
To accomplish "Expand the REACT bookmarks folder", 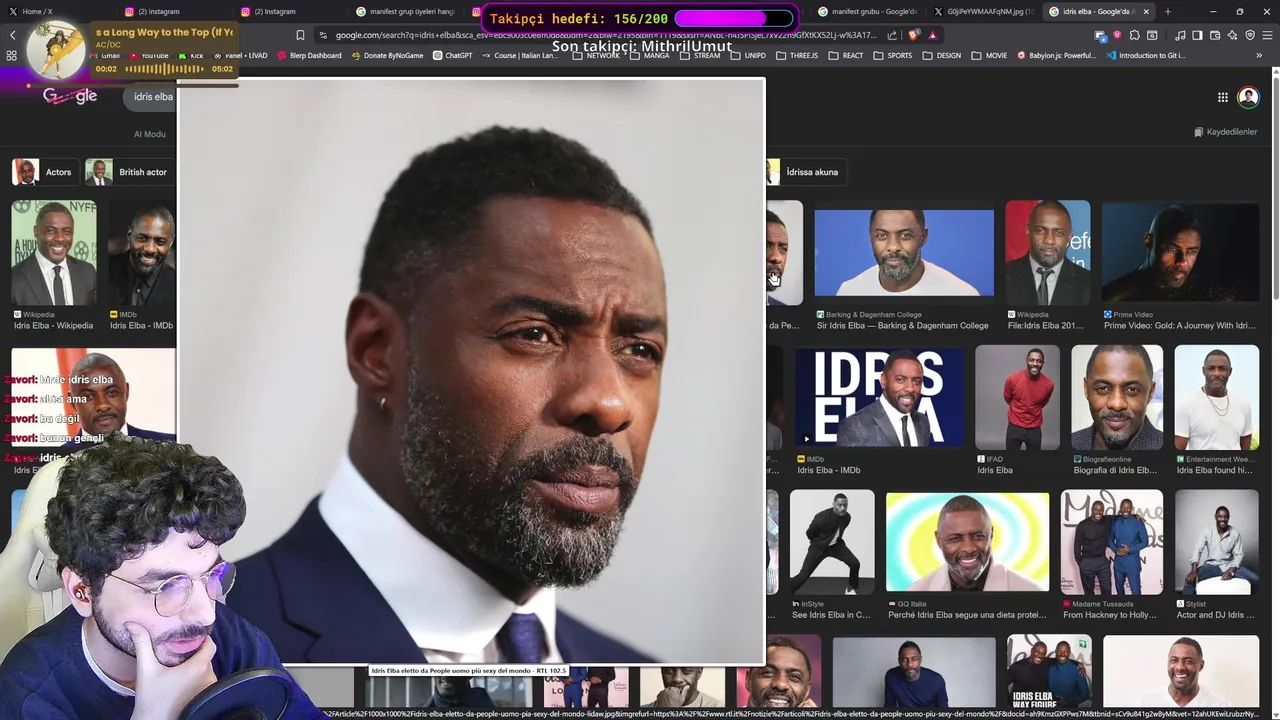I will coord(845,55).
